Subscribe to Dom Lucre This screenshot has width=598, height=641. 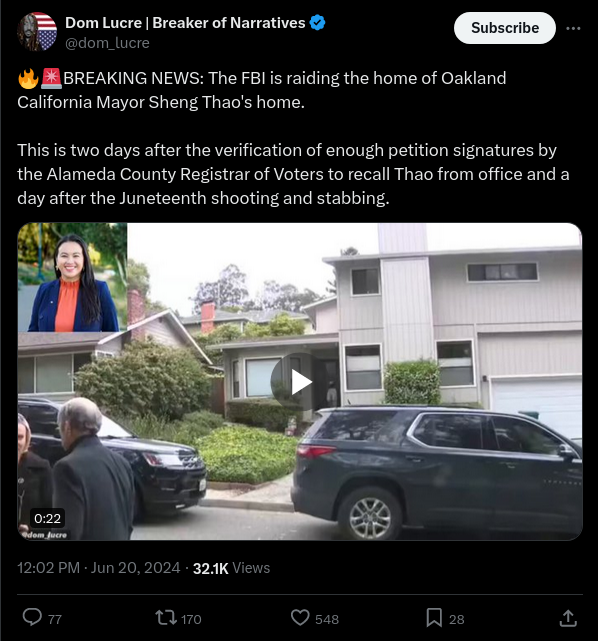(505, 28)
